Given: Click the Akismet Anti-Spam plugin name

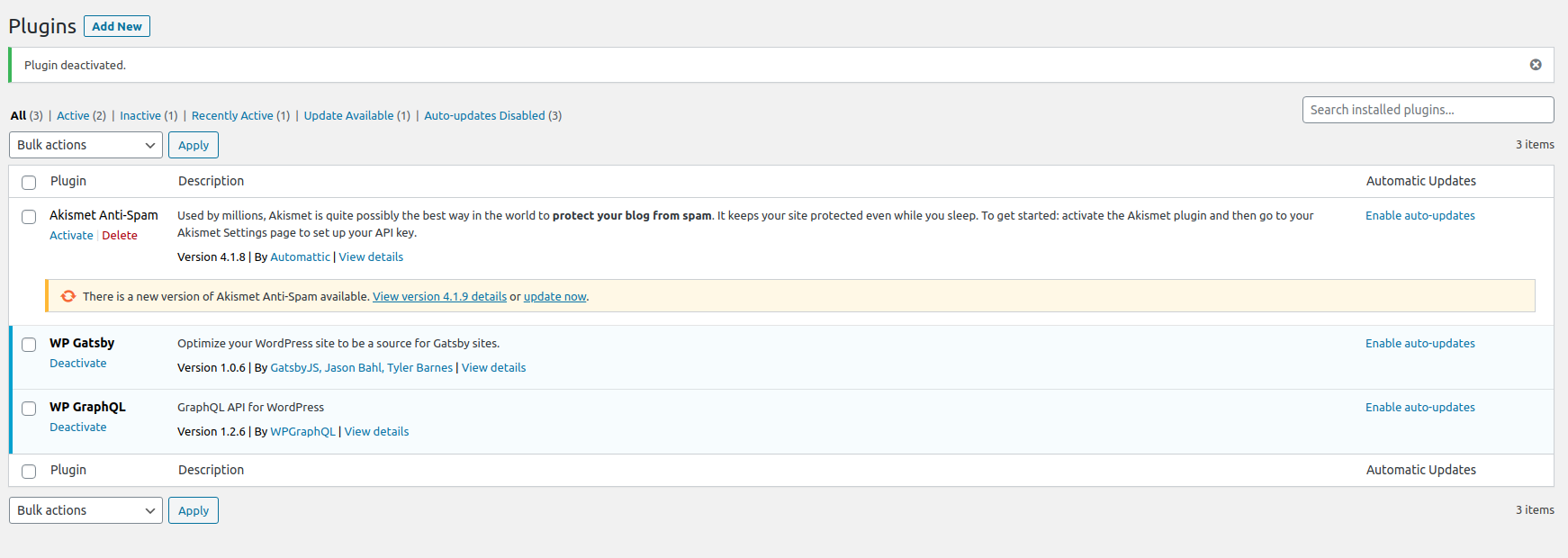Looking at the screenshot, I should [104, 215].
